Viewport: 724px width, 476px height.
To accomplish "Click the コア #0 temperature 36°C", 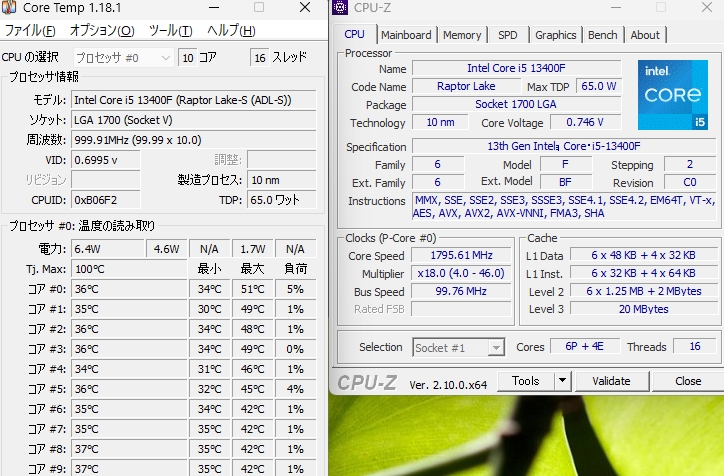I will (129, 289).
